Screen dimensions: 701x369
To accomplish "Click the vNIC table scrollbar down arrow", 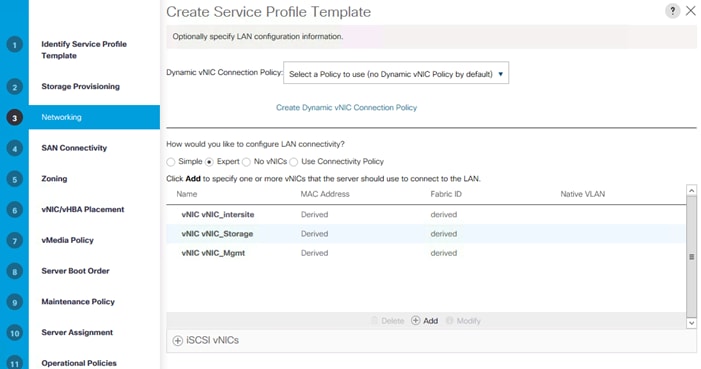I will coord(692,323).
